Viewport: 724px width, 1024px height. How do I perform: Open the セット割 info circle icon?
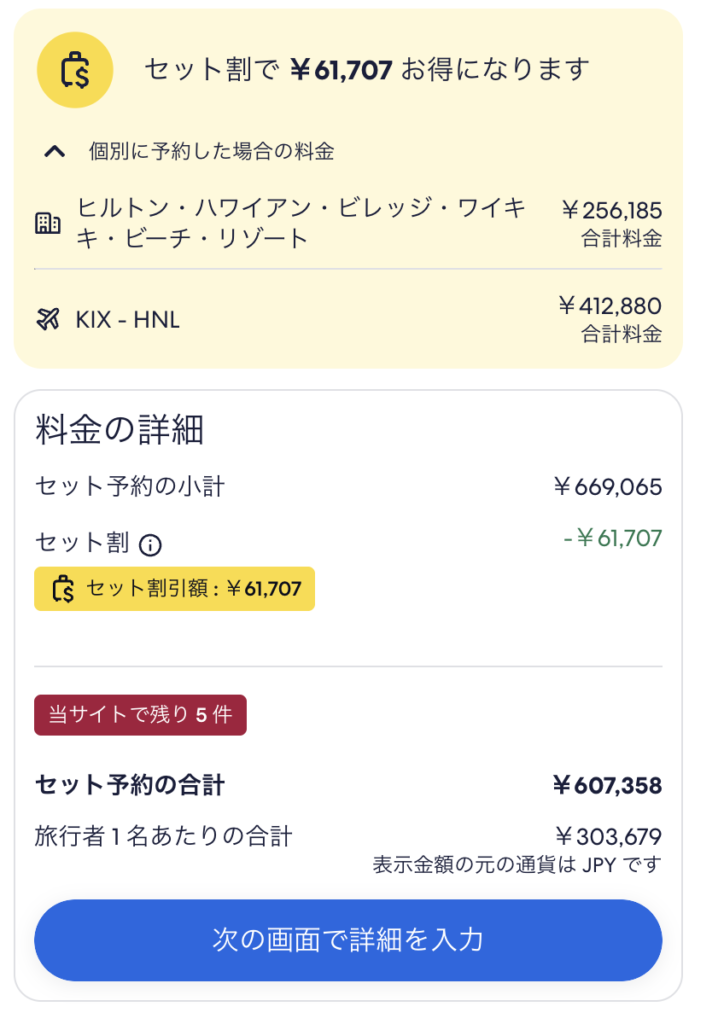[150, 544]
